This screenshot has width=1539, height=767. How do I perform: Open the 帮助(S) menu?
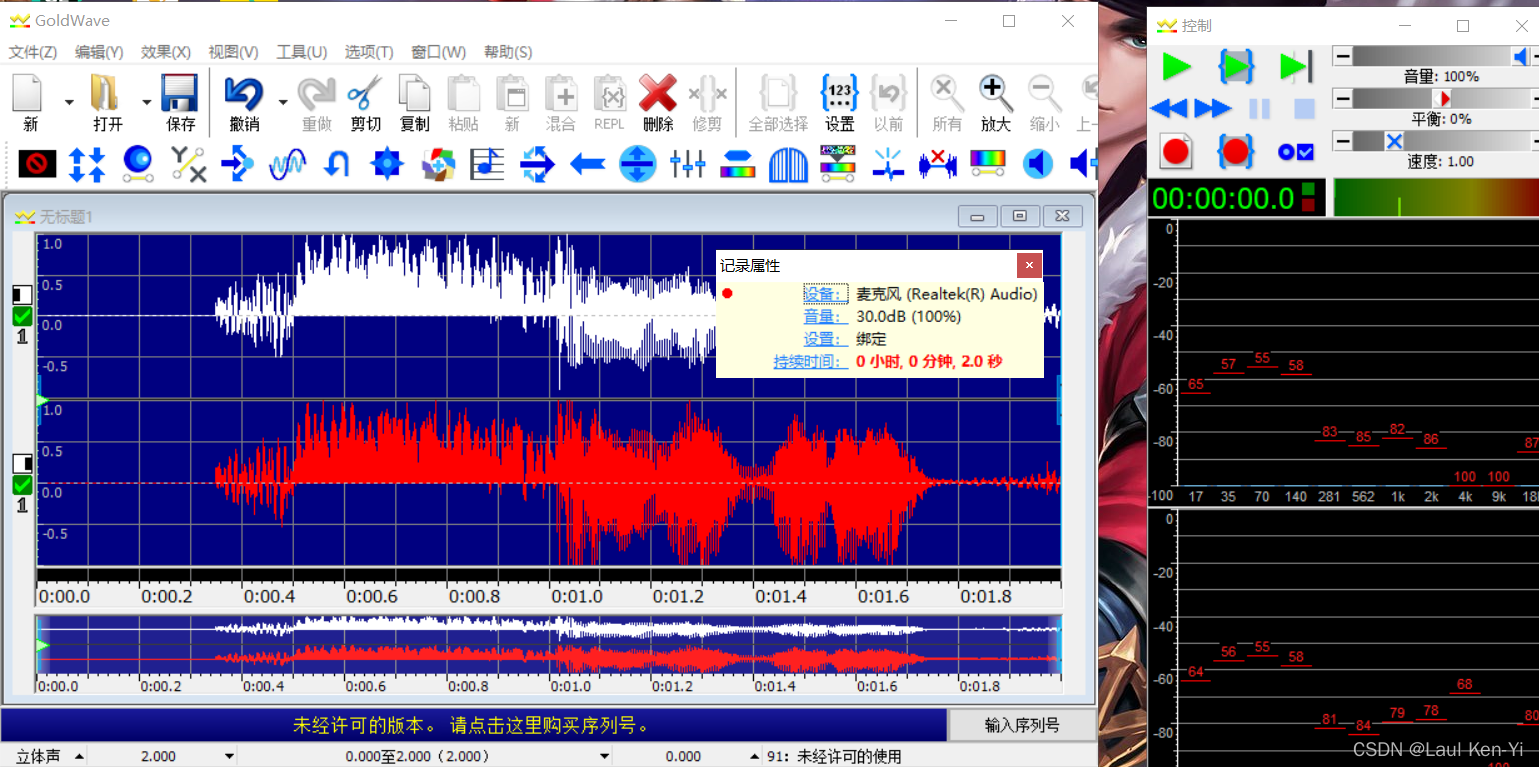pos(508,52)
